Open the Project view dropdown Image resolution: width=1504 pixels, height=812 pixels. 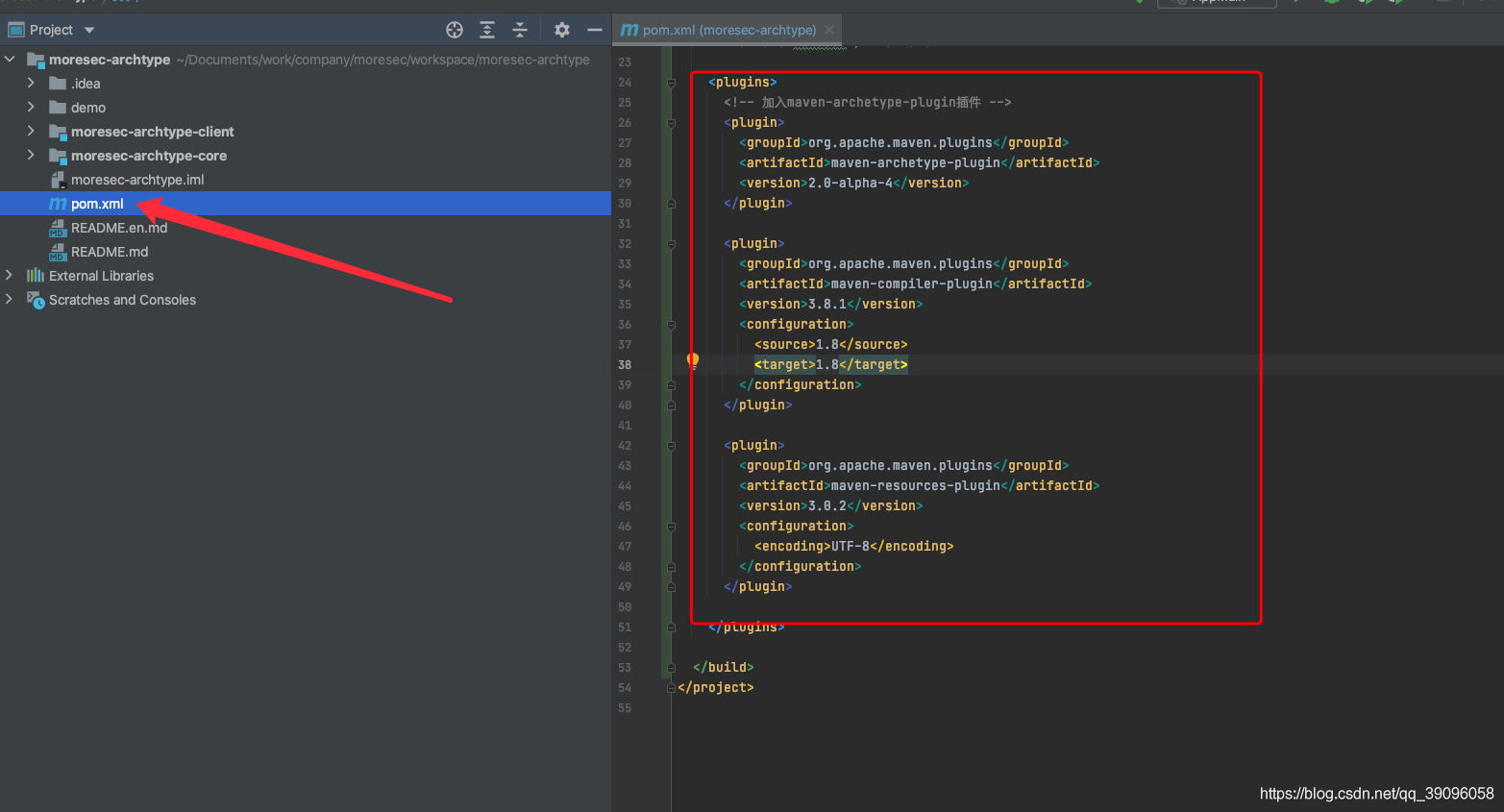point(89,30)
